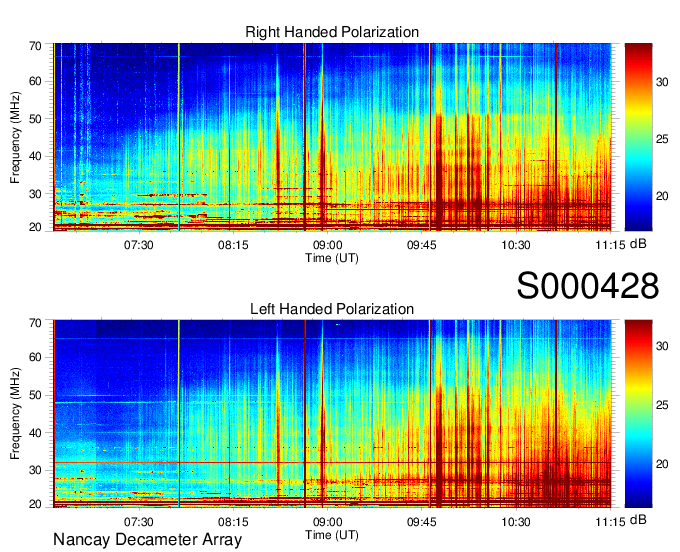
Task: Click the 40 MHz tick of the Left Handed plot
Action: (x=35, y=433)
